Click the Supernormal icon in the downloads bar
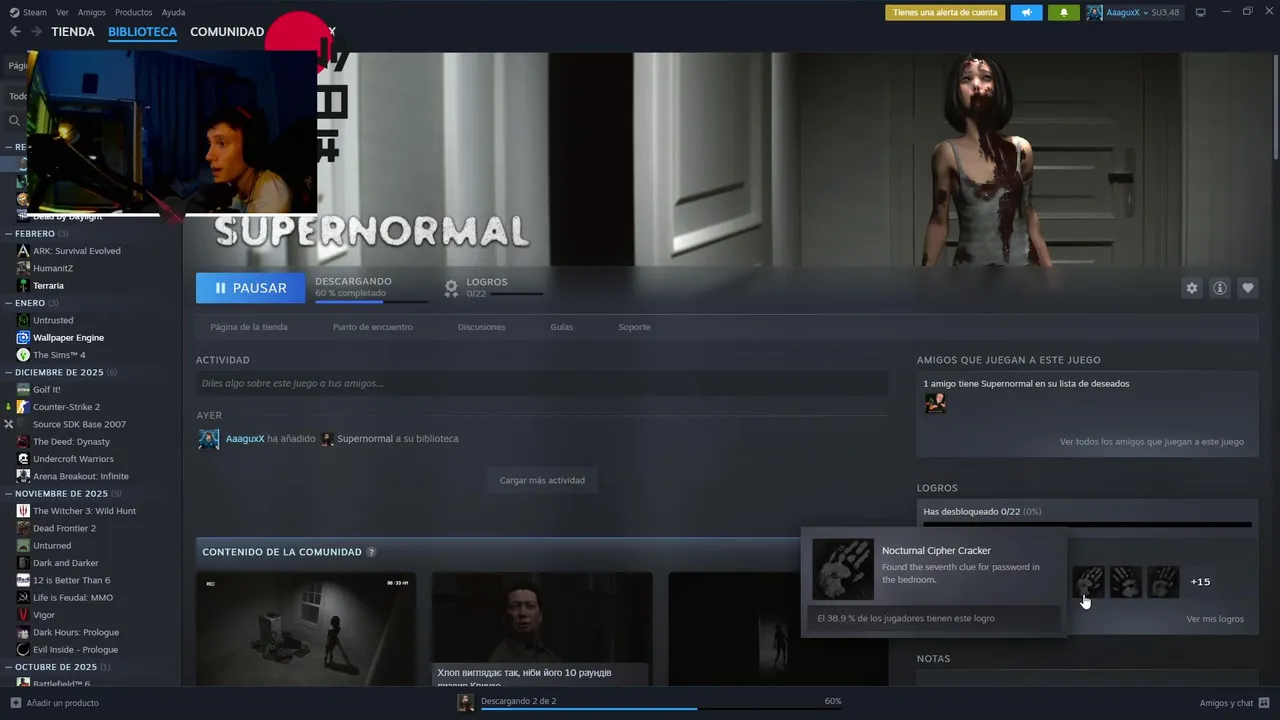 465,702
